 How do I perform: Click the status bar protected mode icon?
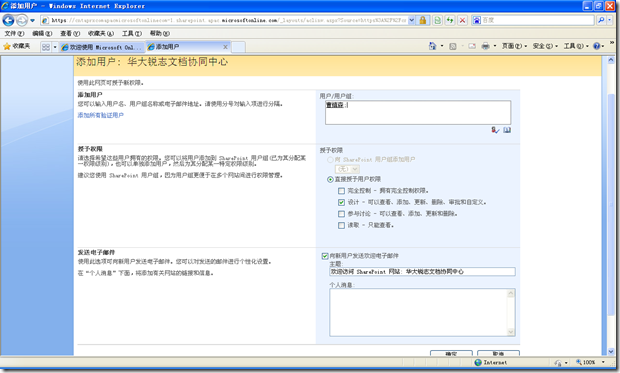click(558, 363)
